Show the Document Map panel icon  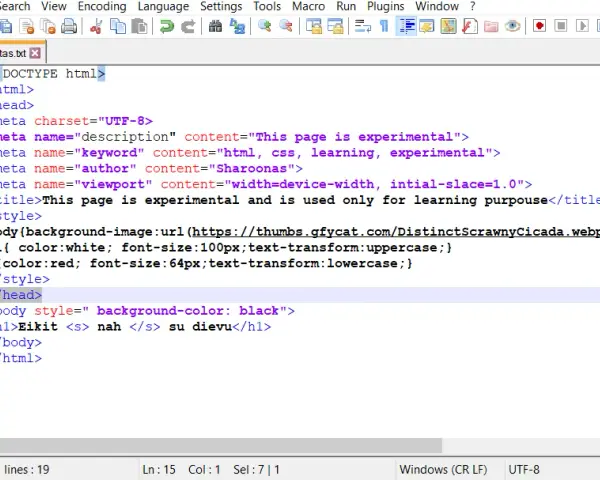pyautogui.click(x=448, y=26)
